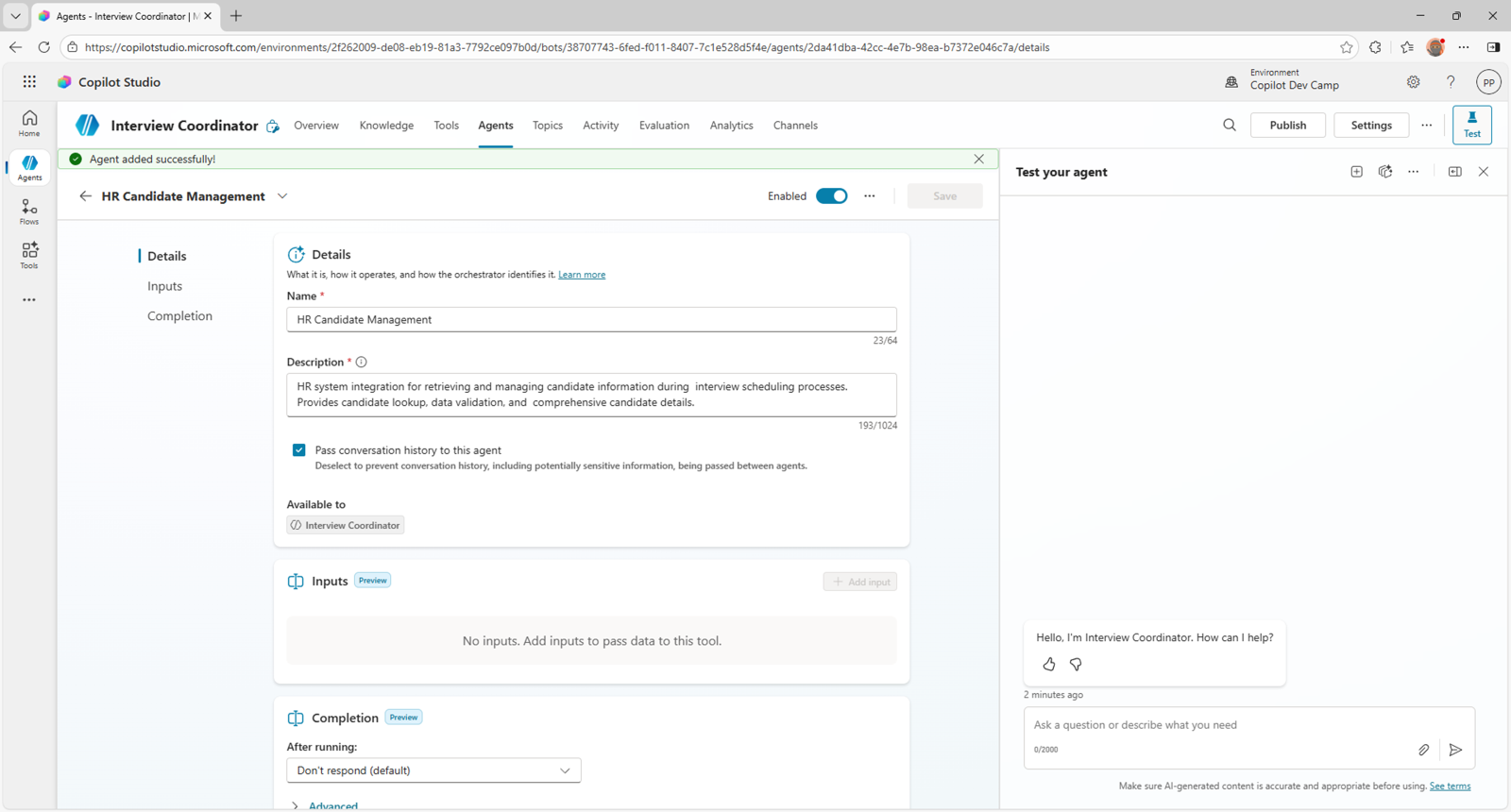Viewport: 1511px width, 812px height.
Task: Open the Evaluation tab
Action: click(664, 126)
